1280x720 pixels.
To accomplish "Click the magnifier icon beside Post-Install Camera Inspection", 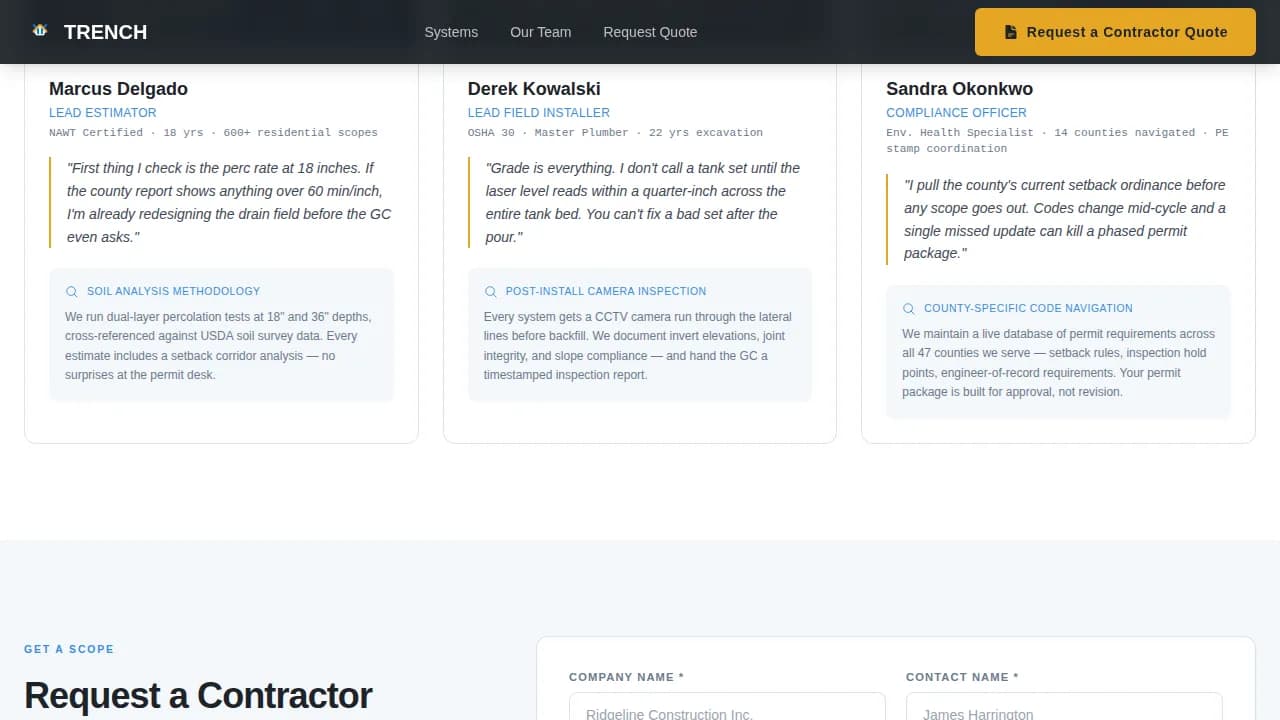I will click(x=490, y=291).
